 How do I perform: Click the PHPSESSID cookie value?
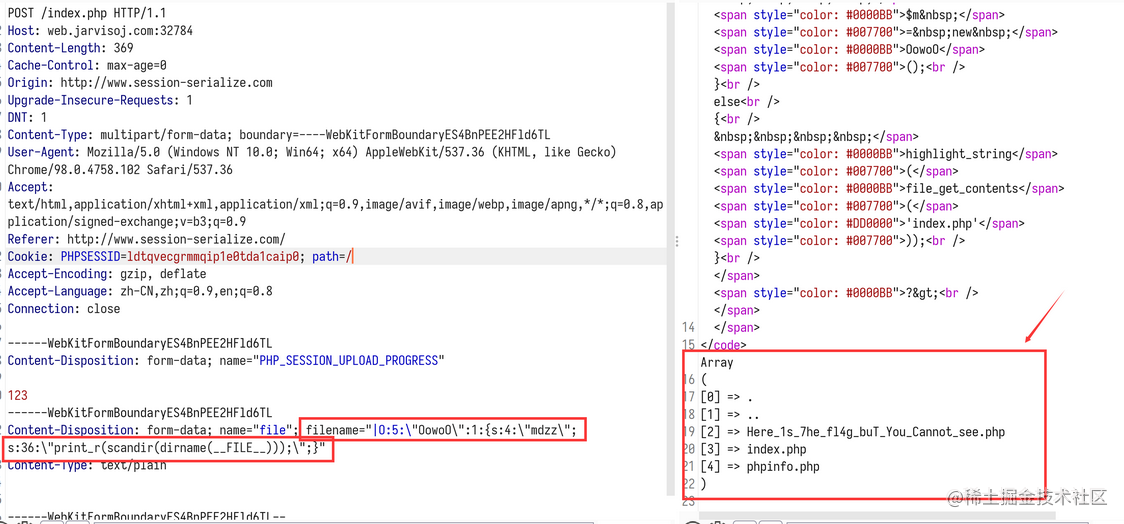click(214, 257)
